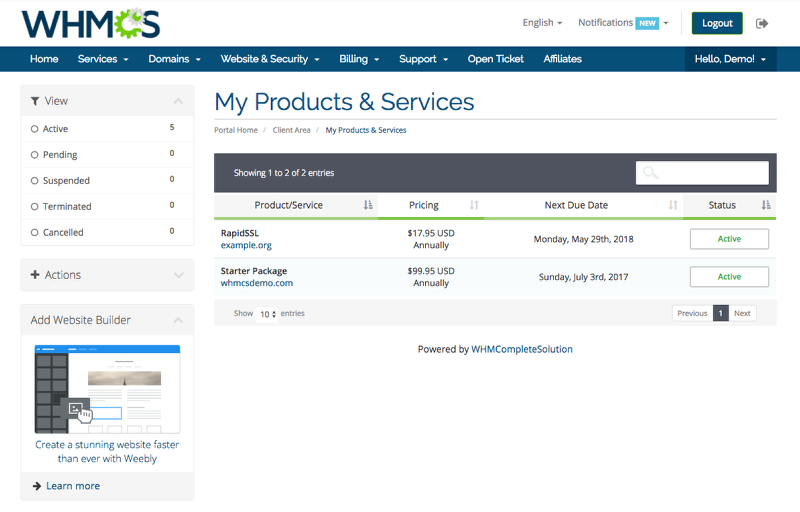Click the Weebly stunning website text link
Screen dimensions: 800x512
107,451
